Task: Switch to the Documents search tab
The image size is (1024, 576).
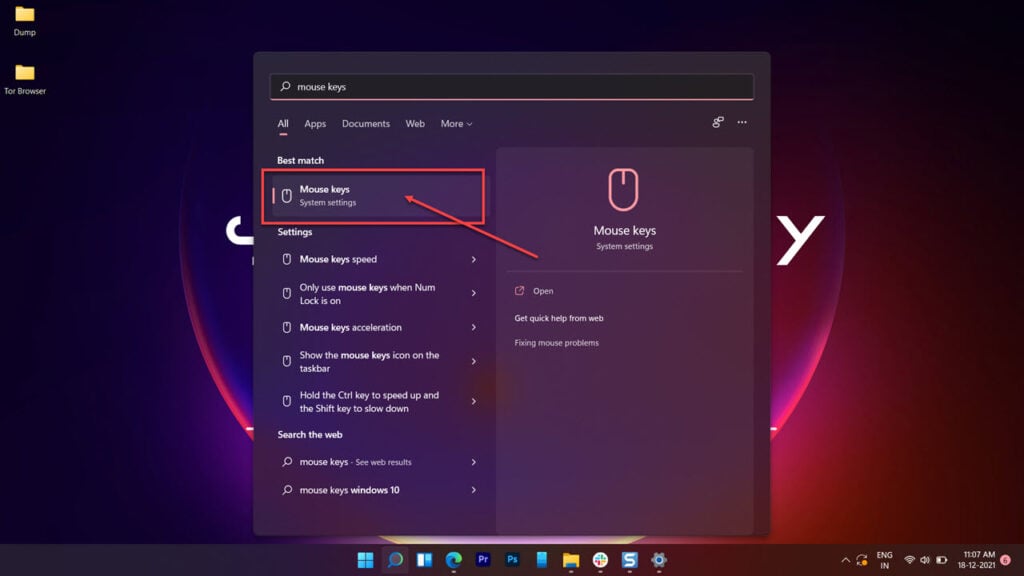Action: [366, 123]
